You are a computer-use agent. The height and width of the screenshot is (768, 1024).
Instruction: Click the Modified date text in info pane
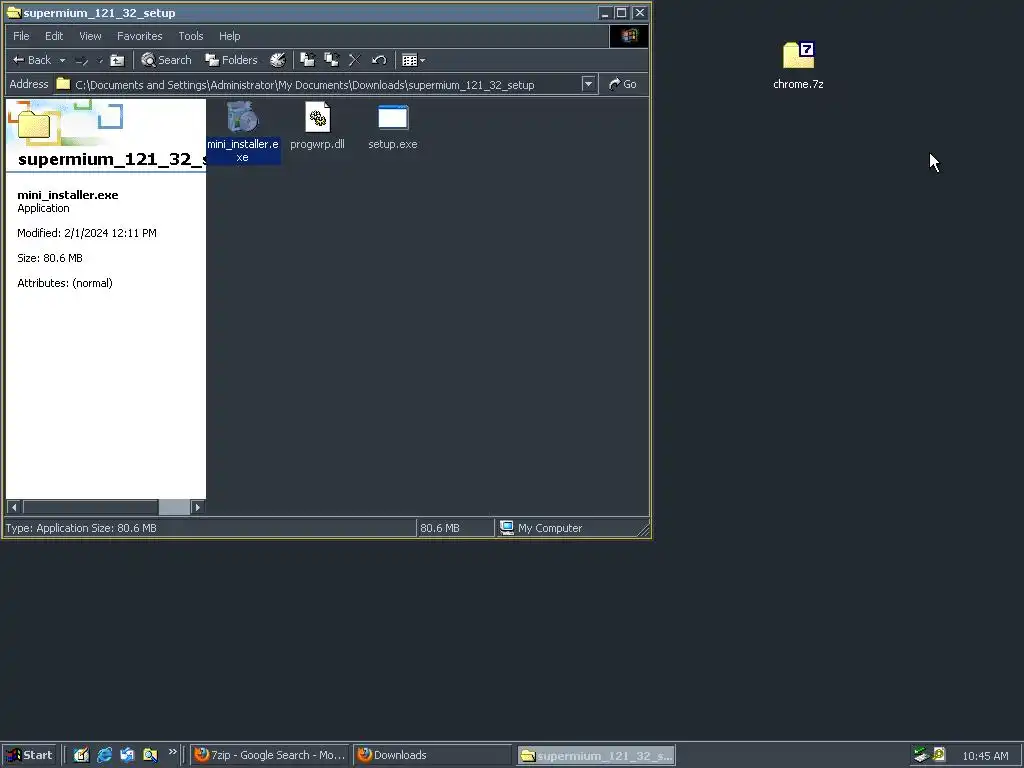pos(87,233)
